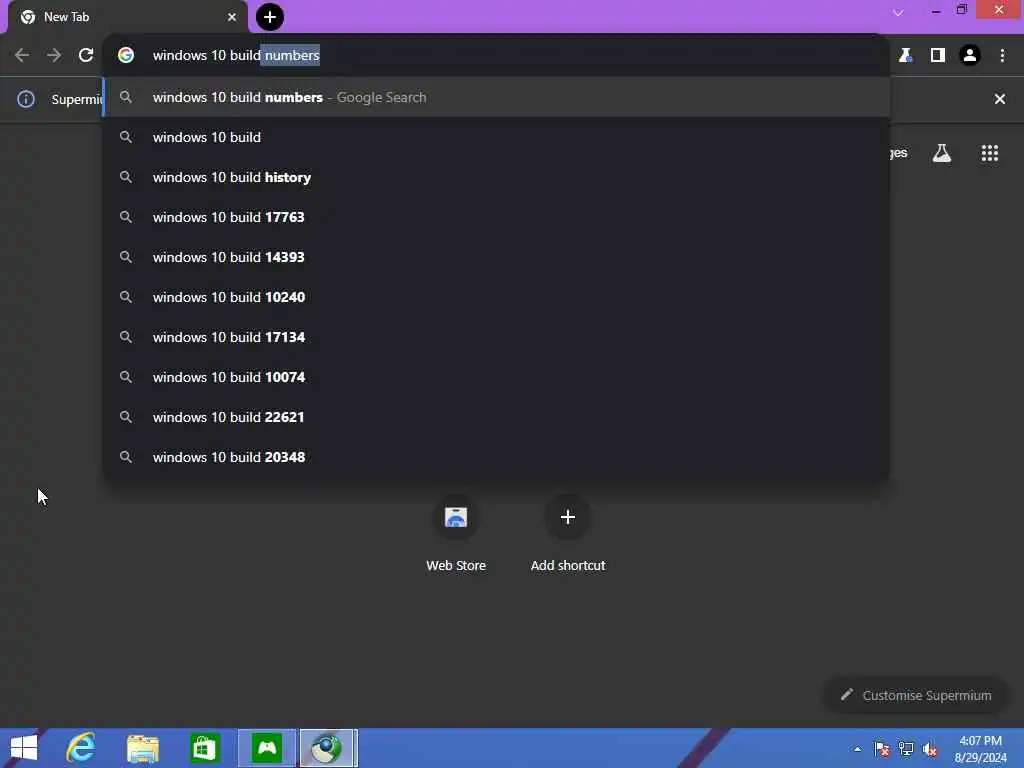
Task: Open Customise Supermium
Action: (916, 695)
